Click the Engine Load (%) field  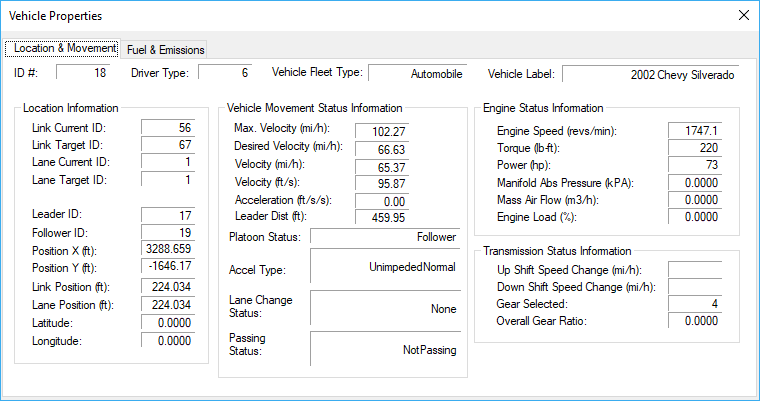coord(695,217)
